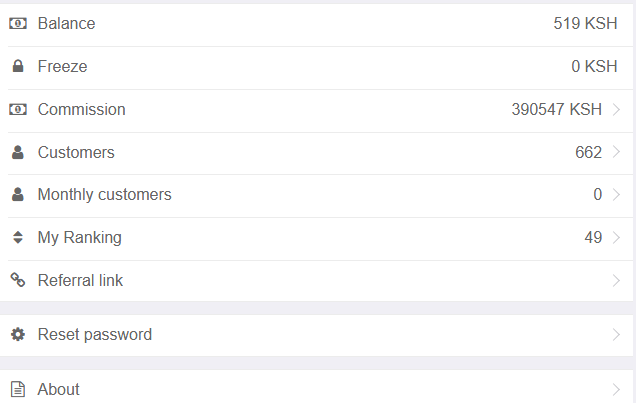
Task: Click the Commission banknote icon
Action: coord(17,110)
